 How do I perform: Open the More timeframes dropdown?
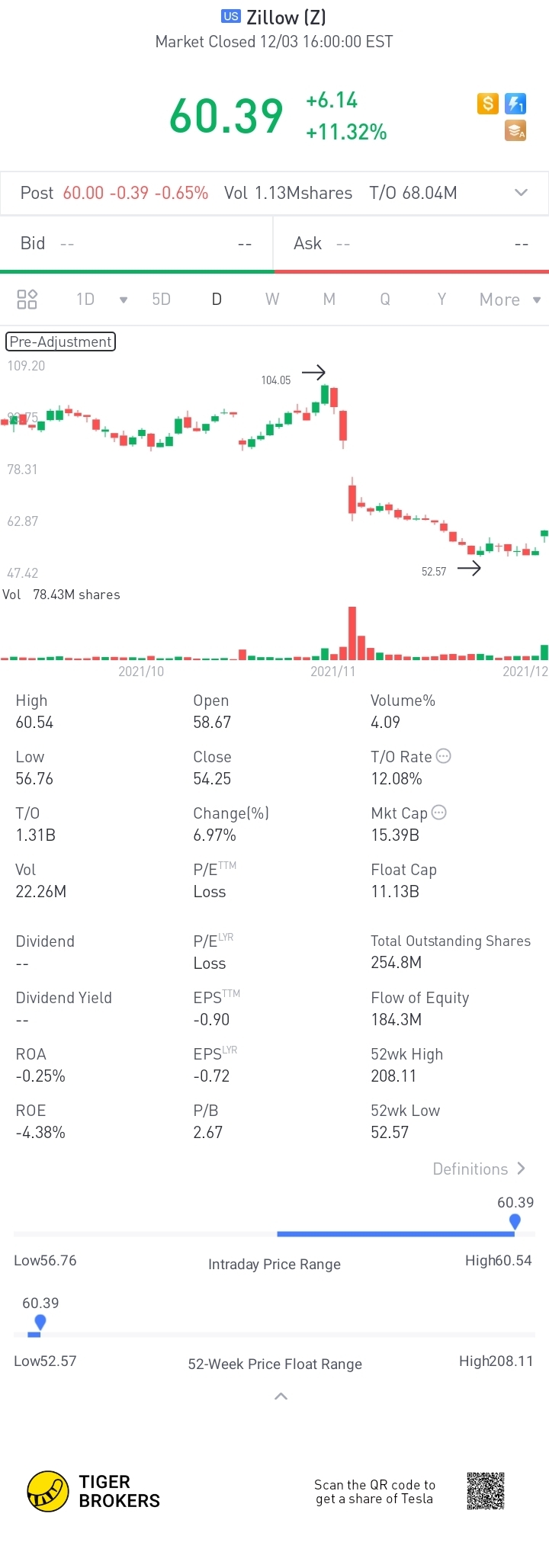pyautogui.click(x=509, y=300)
